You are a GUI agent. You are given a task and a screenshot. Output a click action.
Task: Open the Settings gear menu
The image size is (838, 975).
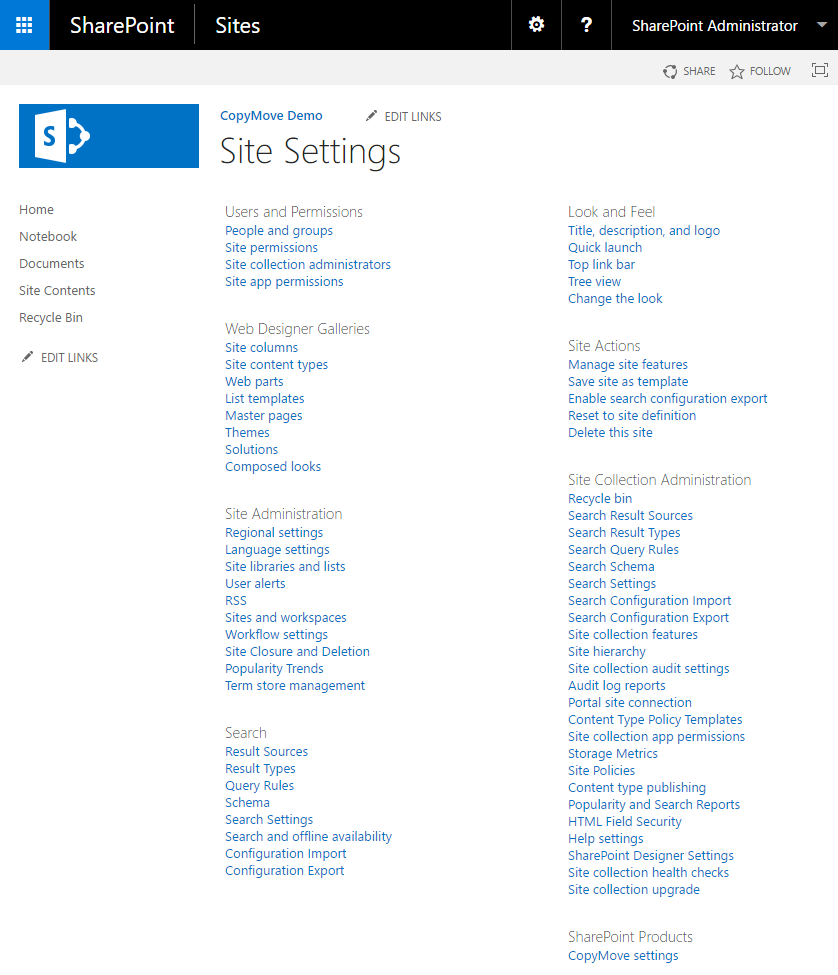536,24
